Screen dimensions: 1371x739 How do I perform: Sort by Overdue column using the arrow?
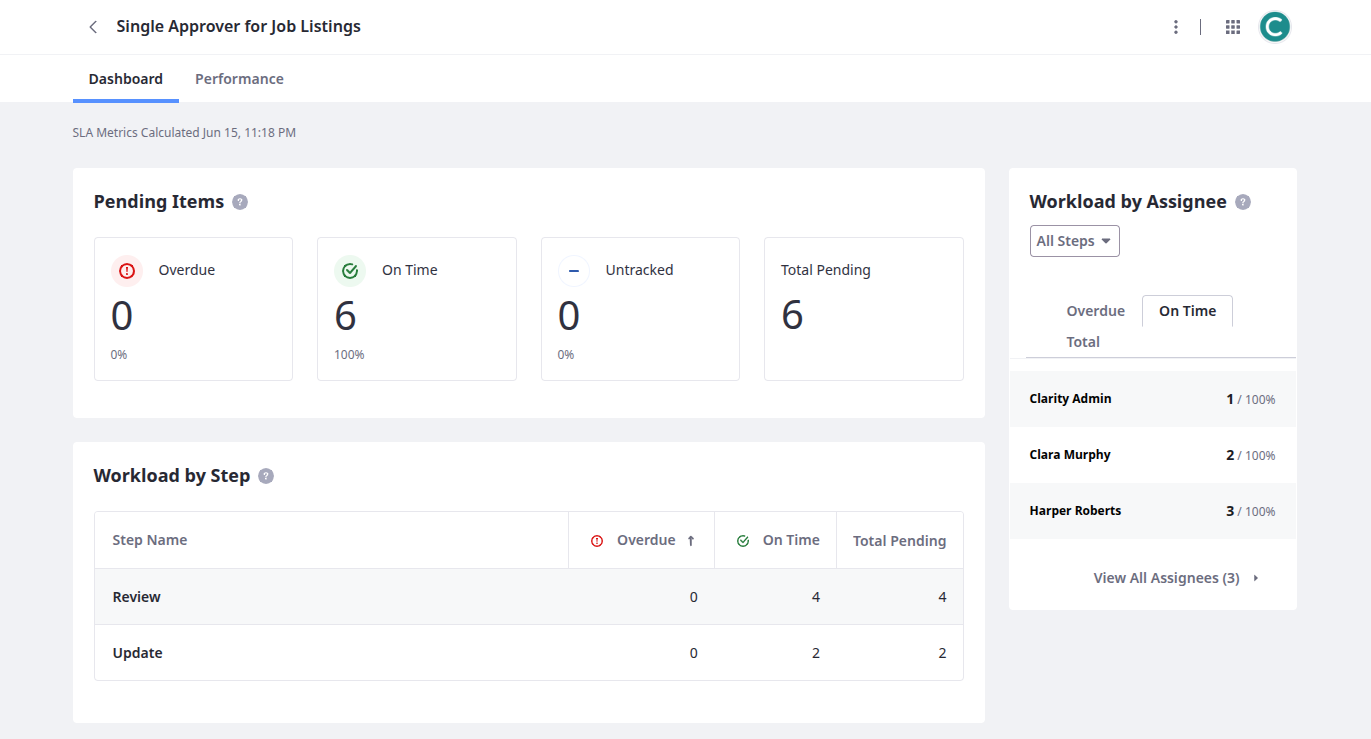[690, 541]
